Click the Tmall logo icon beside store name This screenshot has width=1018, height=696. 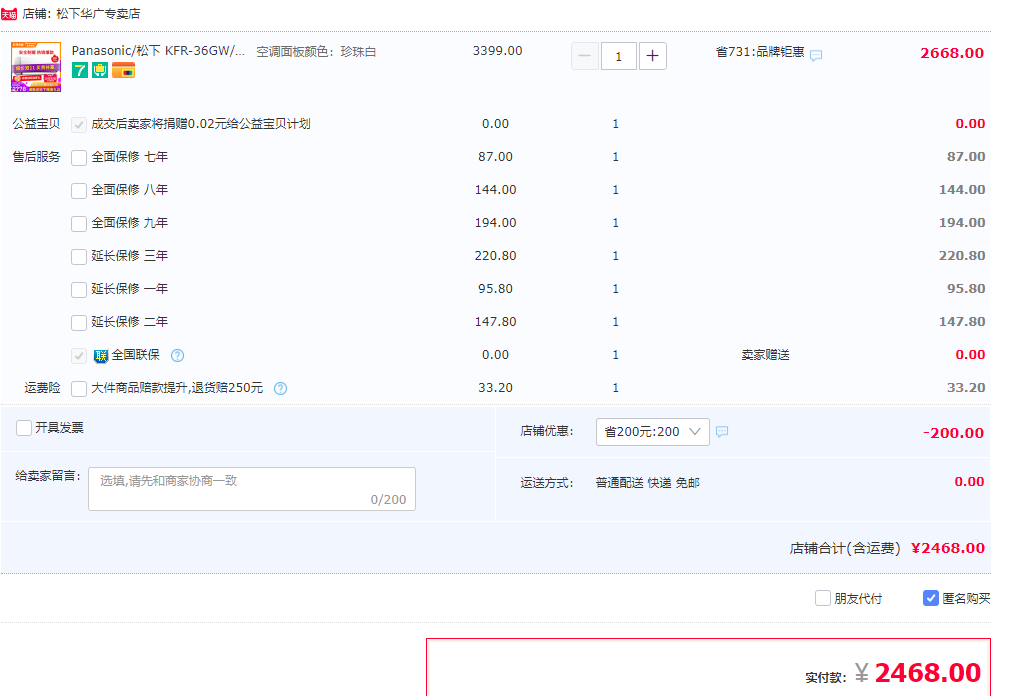9,14
